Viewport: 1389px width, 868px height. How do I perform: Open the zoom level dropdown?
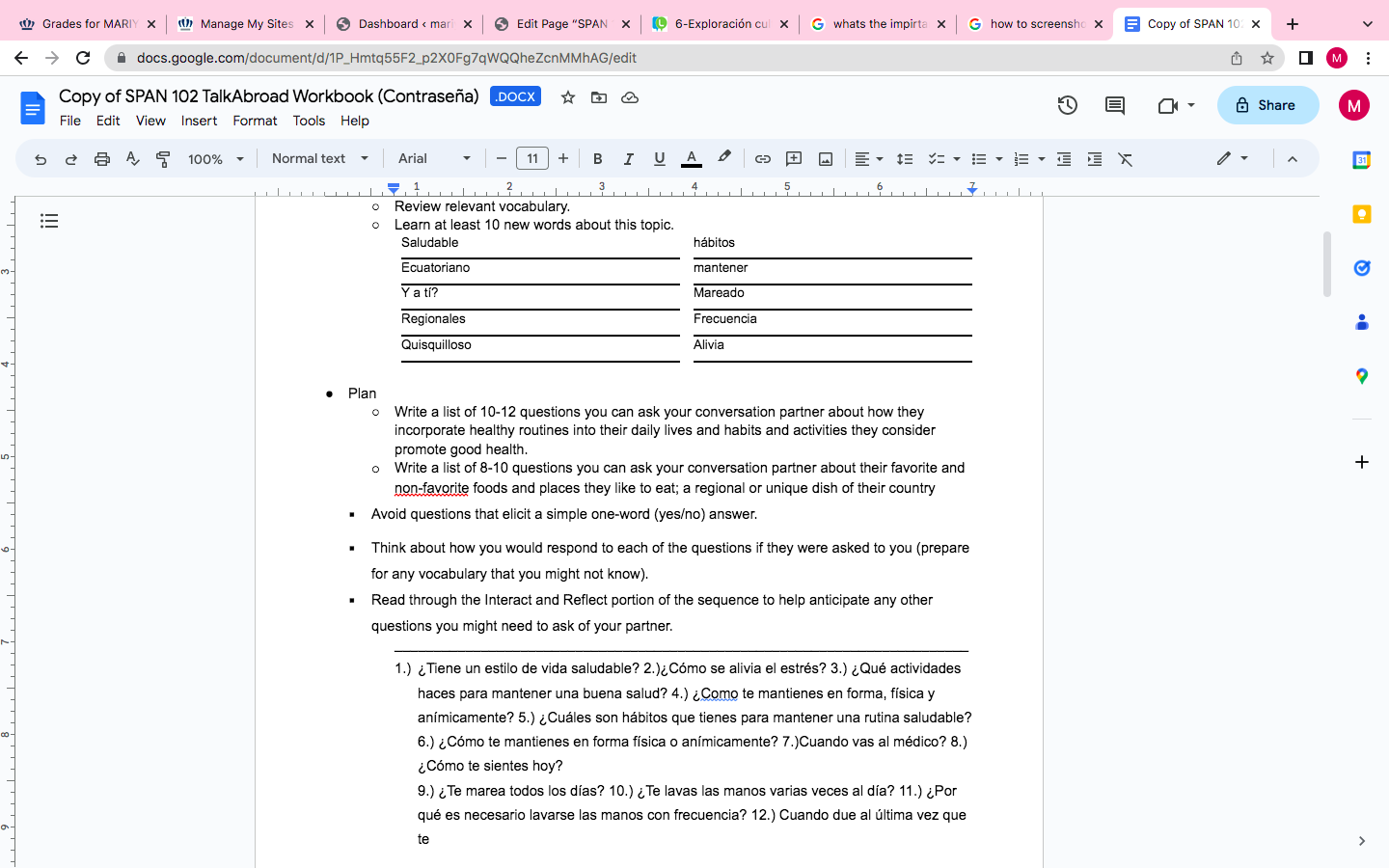pyautogui.click(x=216, y=159)
